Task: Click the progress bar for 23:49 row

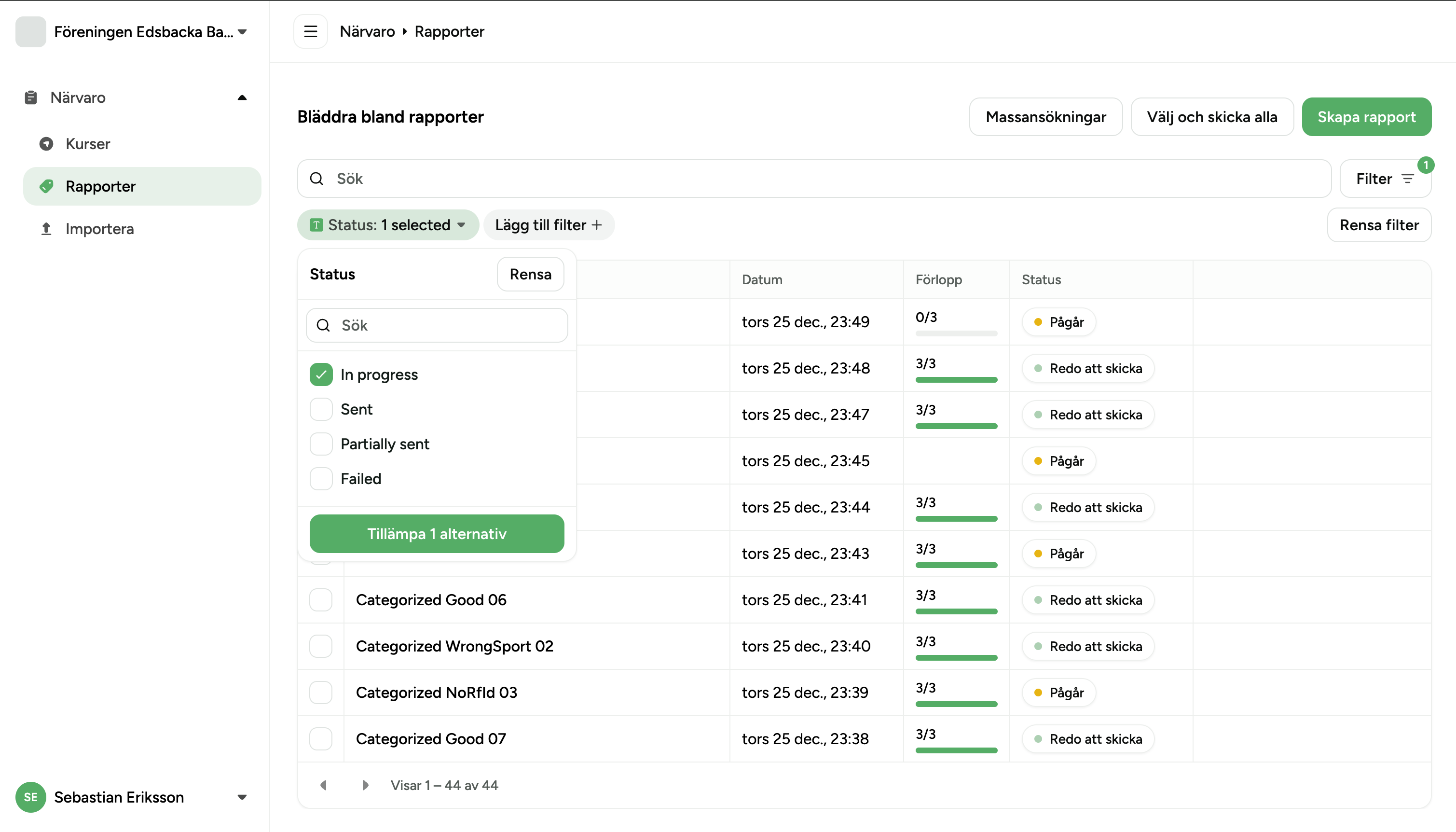Action: click(x=956, y=333)
